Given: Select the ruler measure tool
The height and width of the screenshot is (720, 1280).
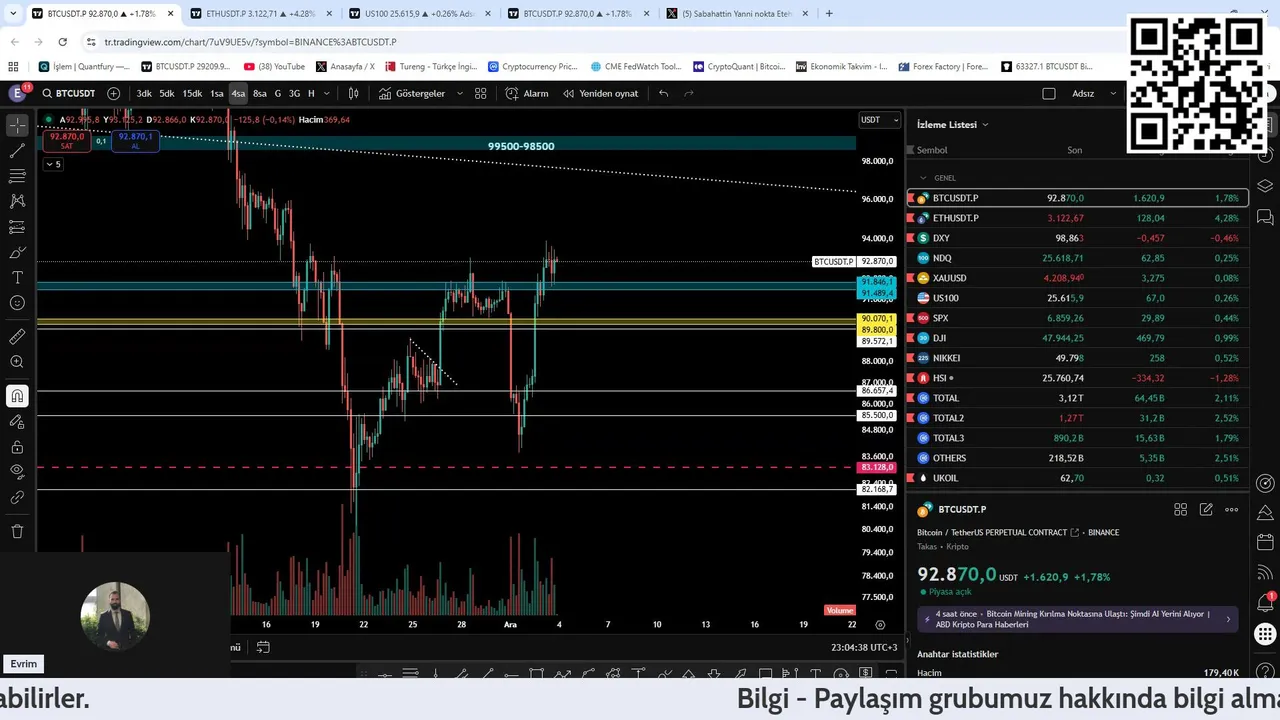Looking at the screenshot, I should (17, 337).
